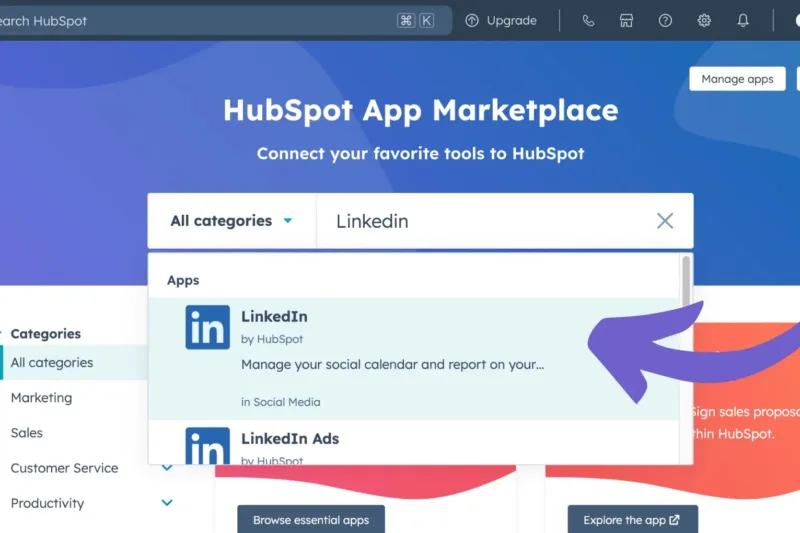Expand the Productivity category chevron

(x=167, y=503)
